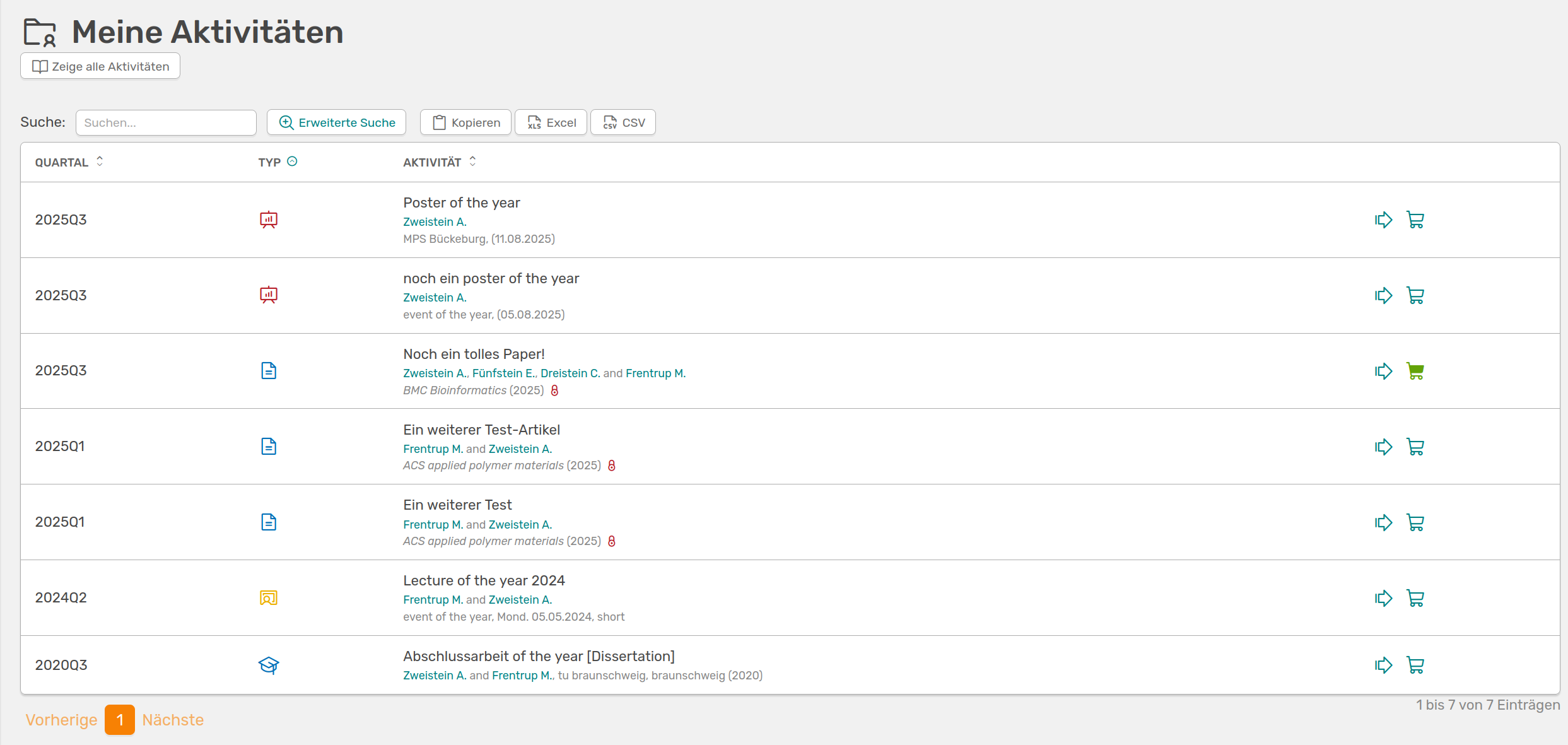
Task: Click title Ein weiterer Test-Artikel
Action: 482,430
